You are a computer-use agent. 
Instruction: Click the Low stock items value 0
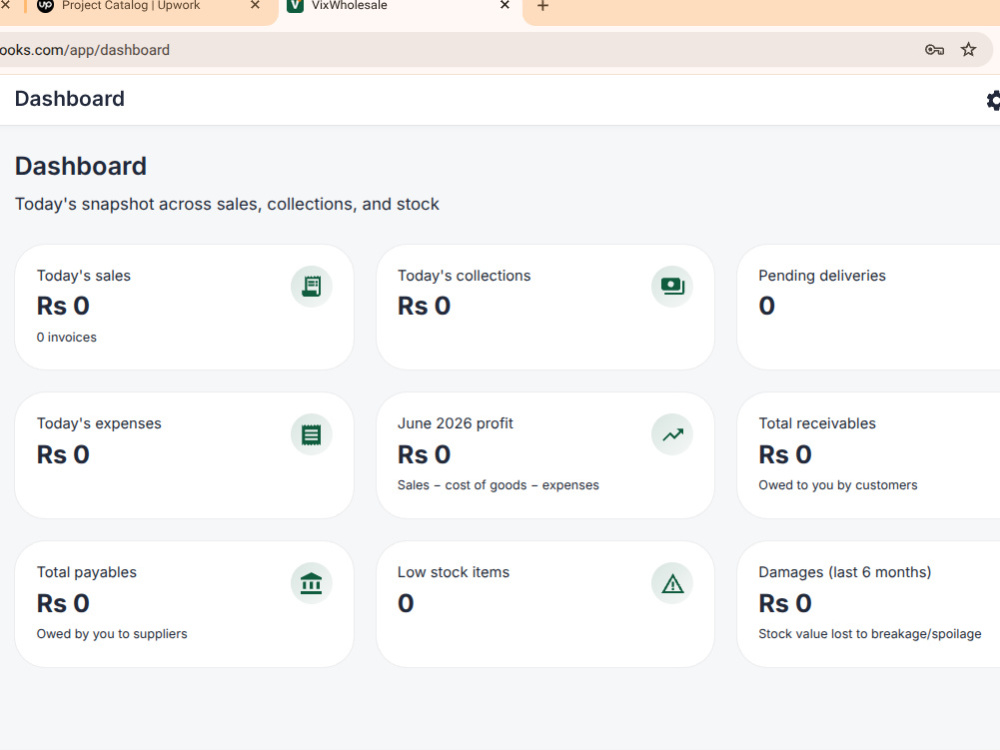point(406,603)
